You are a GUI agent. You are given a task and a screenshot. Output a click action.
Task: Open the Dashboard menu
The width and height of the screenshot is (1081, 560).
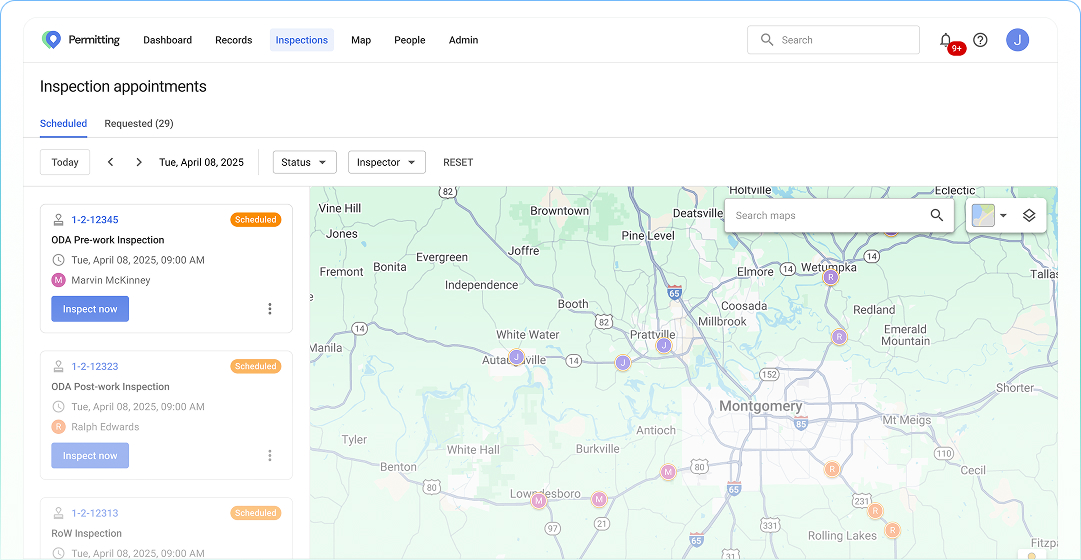(168, 40)
